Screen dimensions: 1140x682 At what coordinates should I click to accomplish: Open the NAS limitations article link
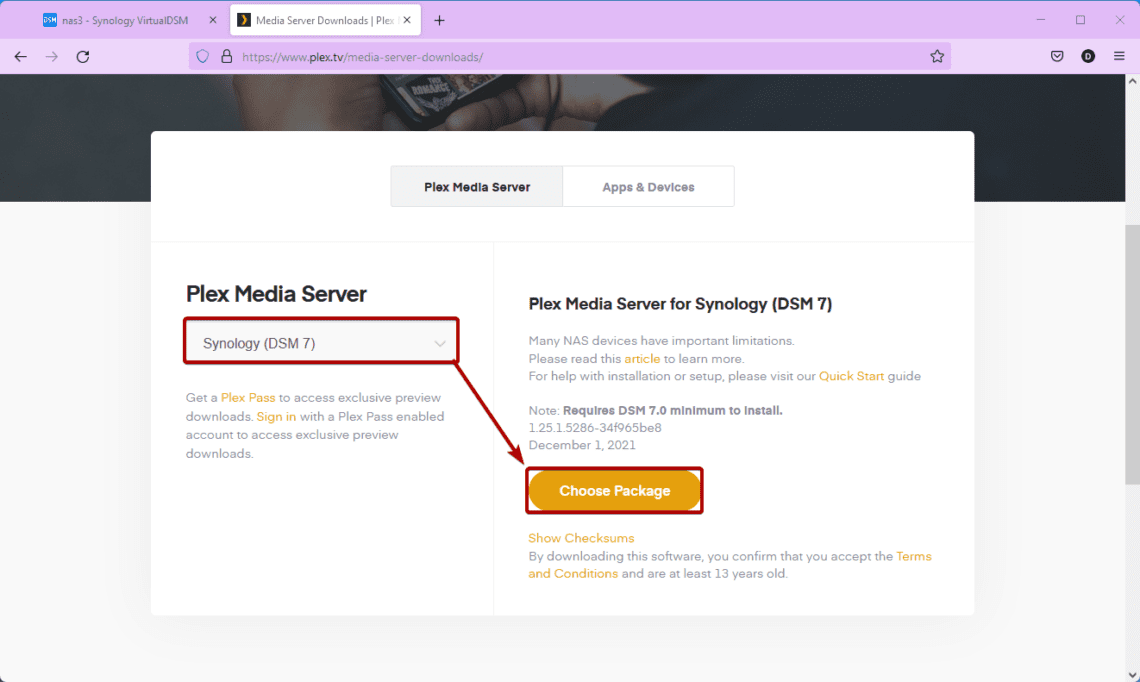[642, 359]
